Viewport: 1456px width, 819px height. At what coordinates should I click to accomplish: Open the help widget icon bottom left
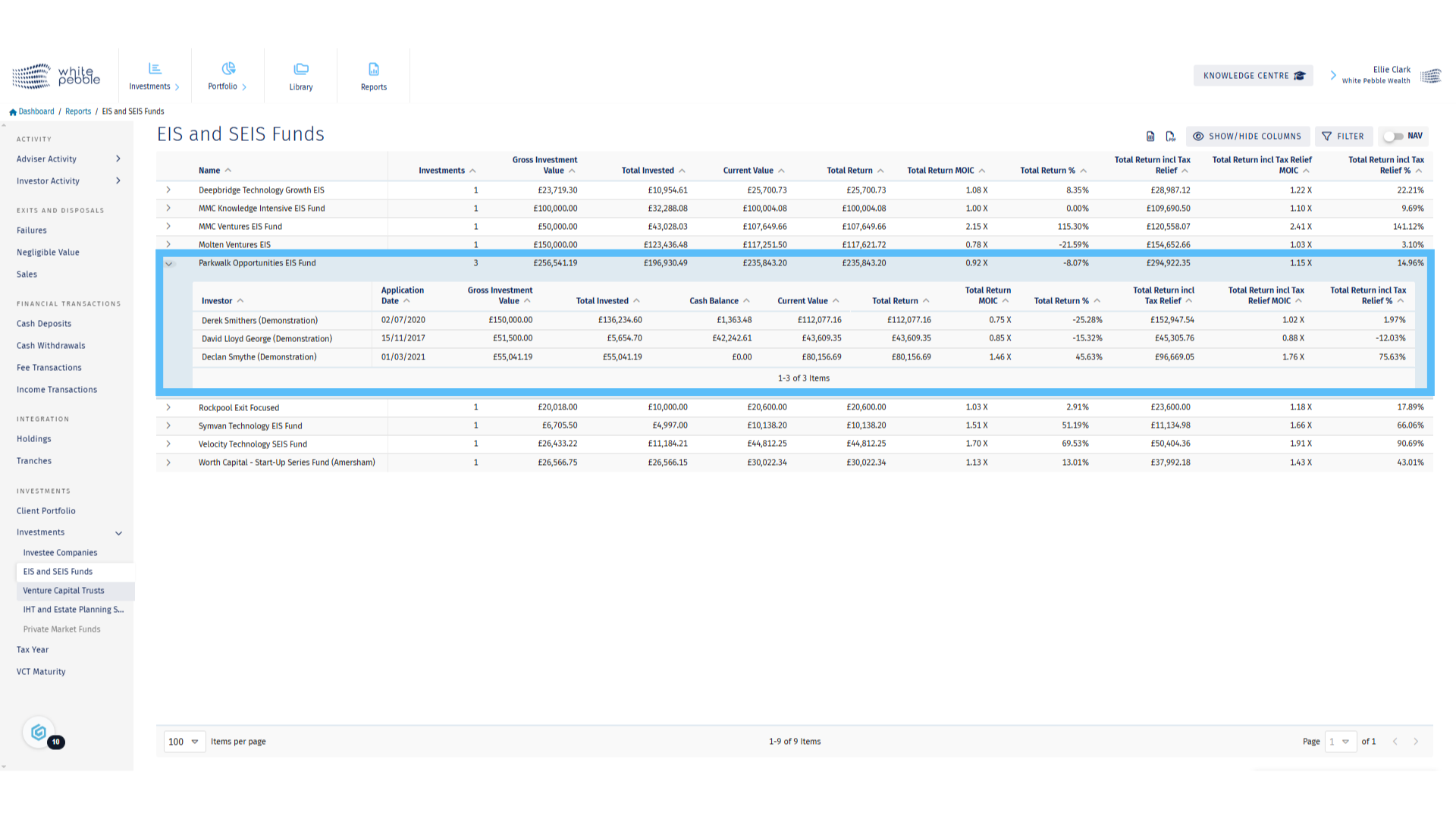39,733
